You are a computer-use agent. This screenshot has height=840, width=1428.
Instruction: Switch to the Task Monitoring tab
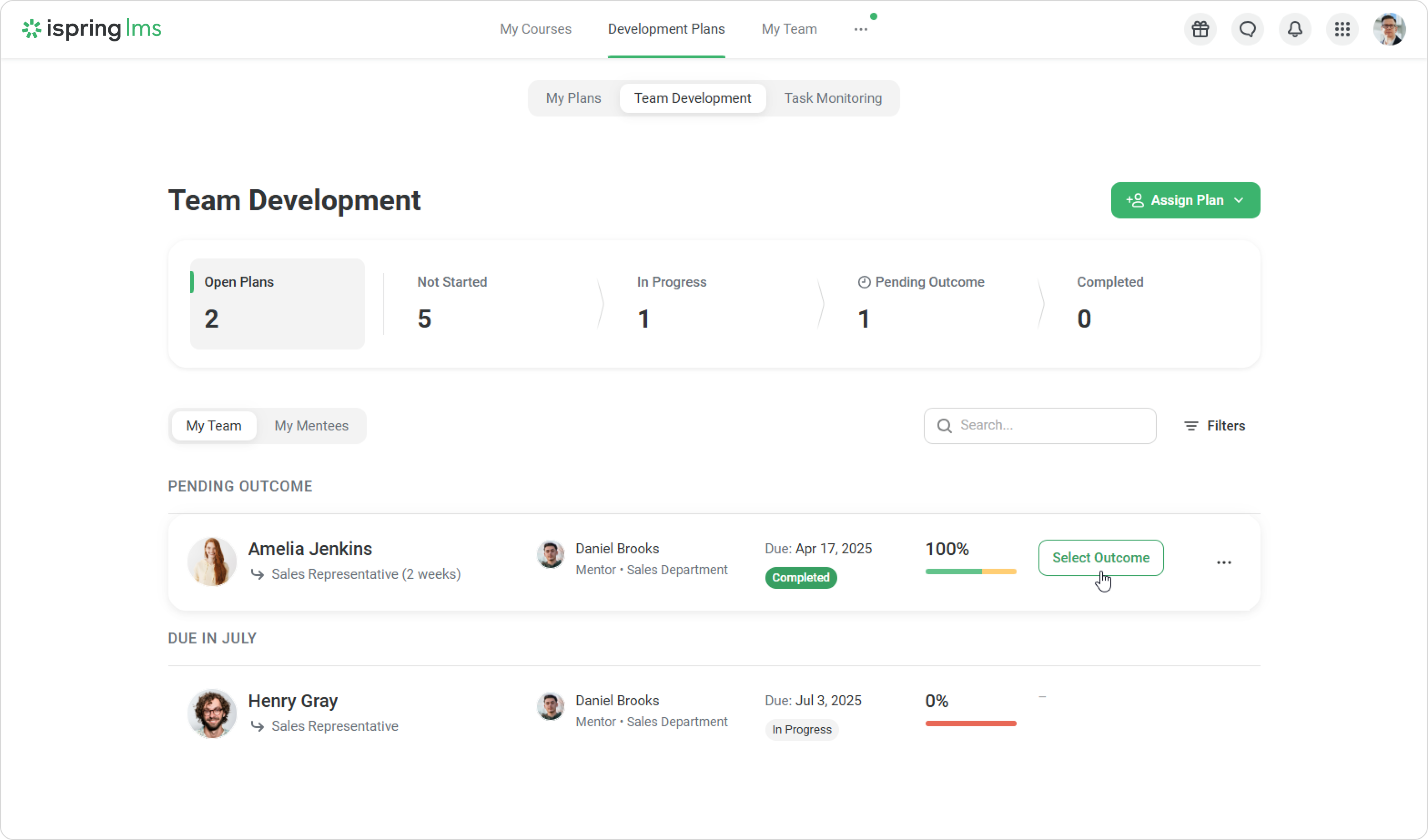832,98
